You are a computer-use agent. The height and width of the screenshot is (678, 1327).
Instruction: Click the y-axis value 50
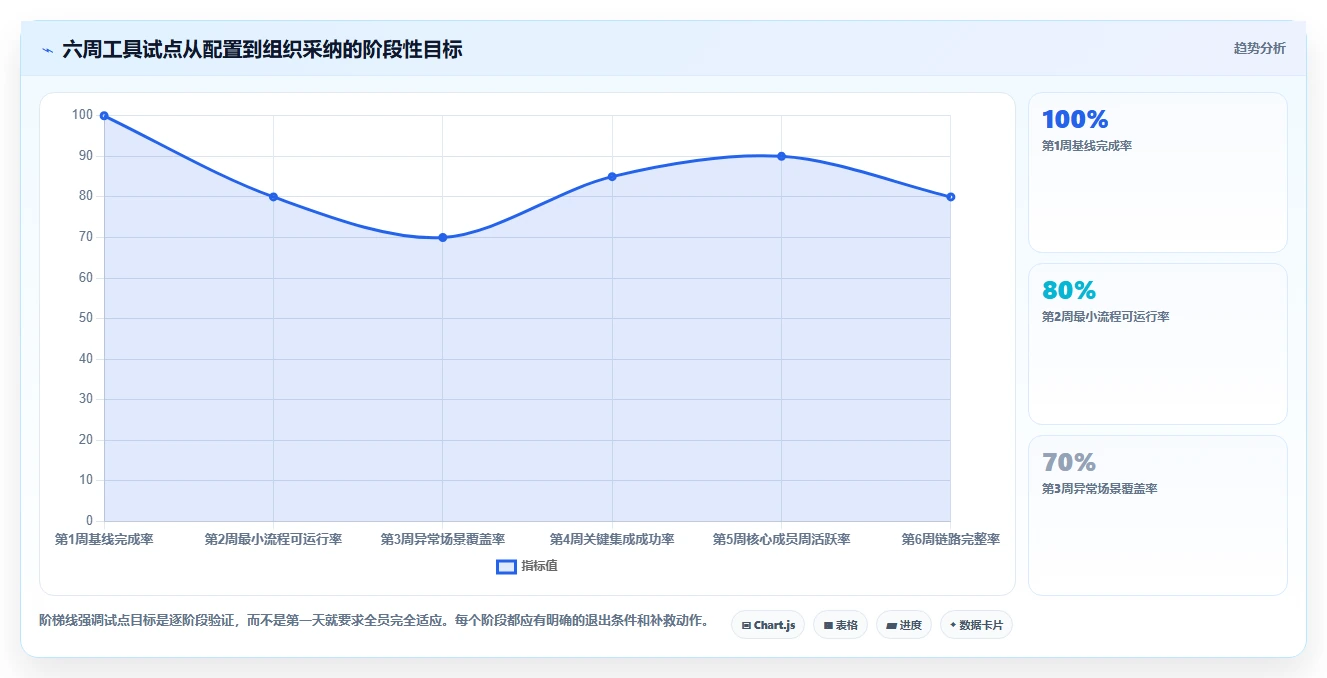[x=85, y=318]
